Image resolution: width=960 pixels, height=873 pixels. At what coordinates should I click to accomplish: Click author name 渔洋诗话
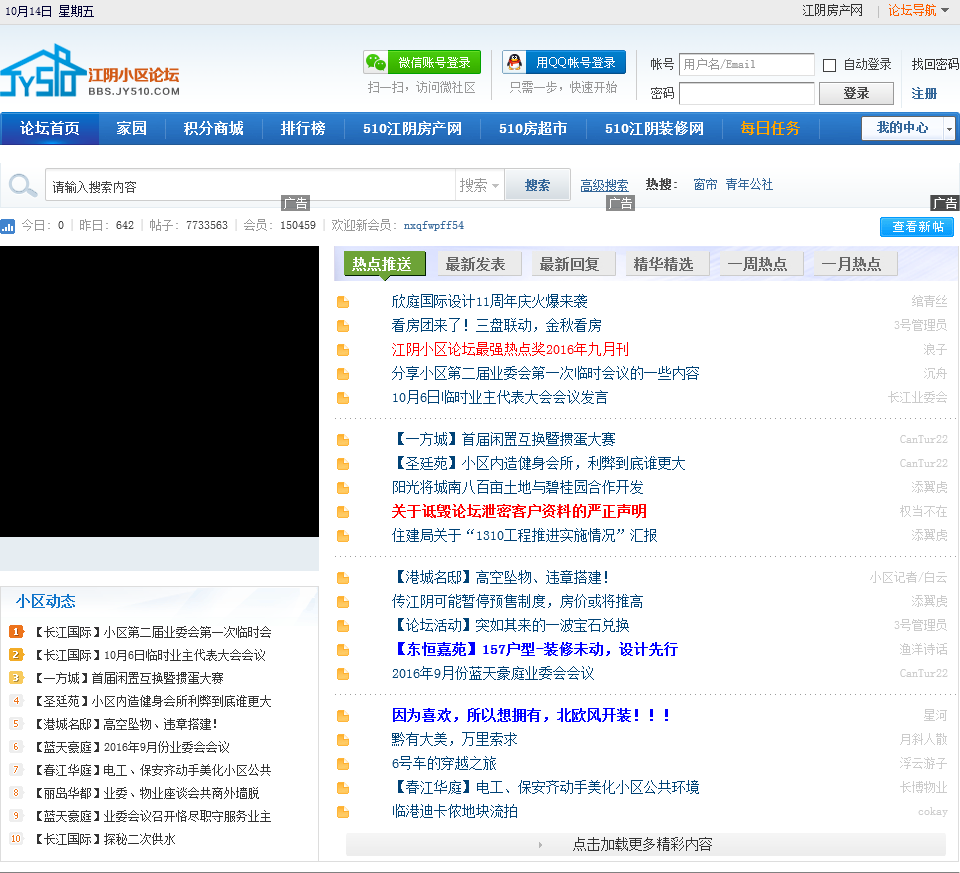coord(923,650)
